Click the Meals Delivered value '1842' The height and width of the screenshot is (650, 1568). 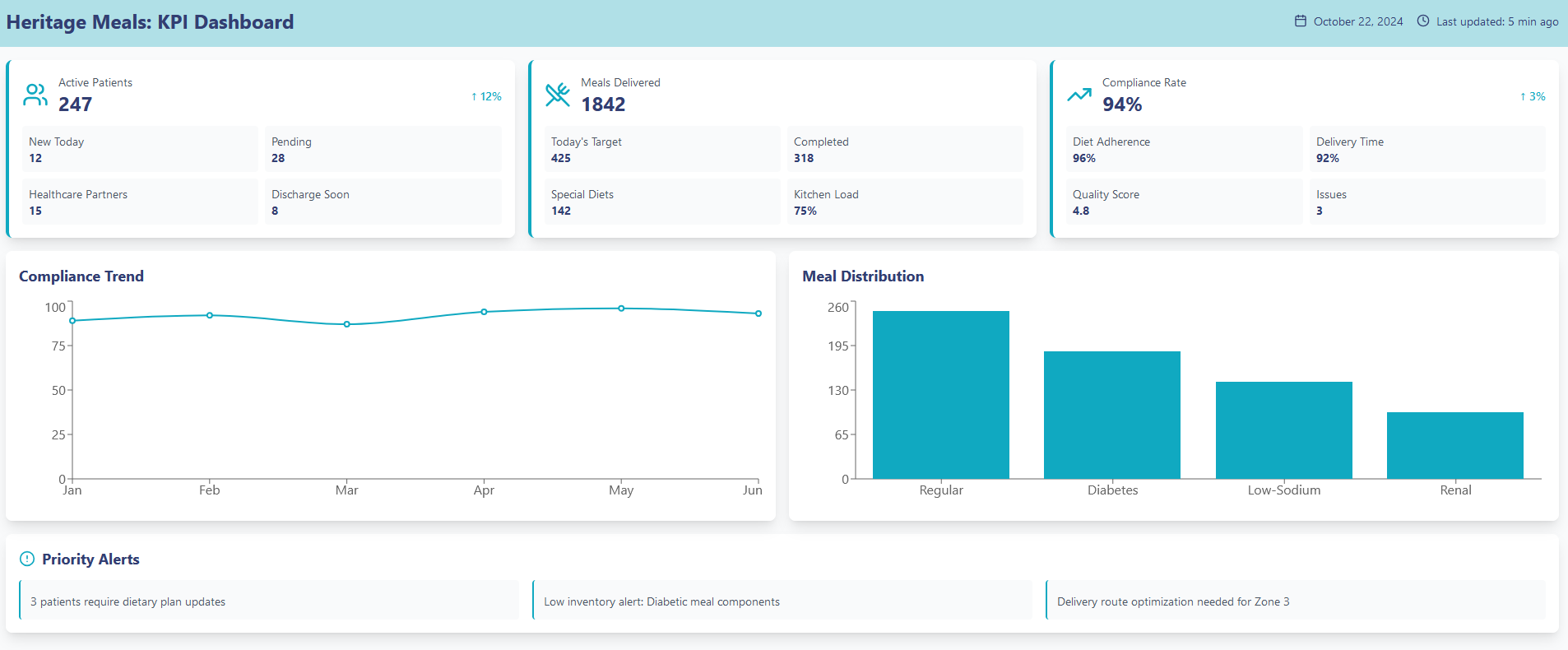click(603, 104)
